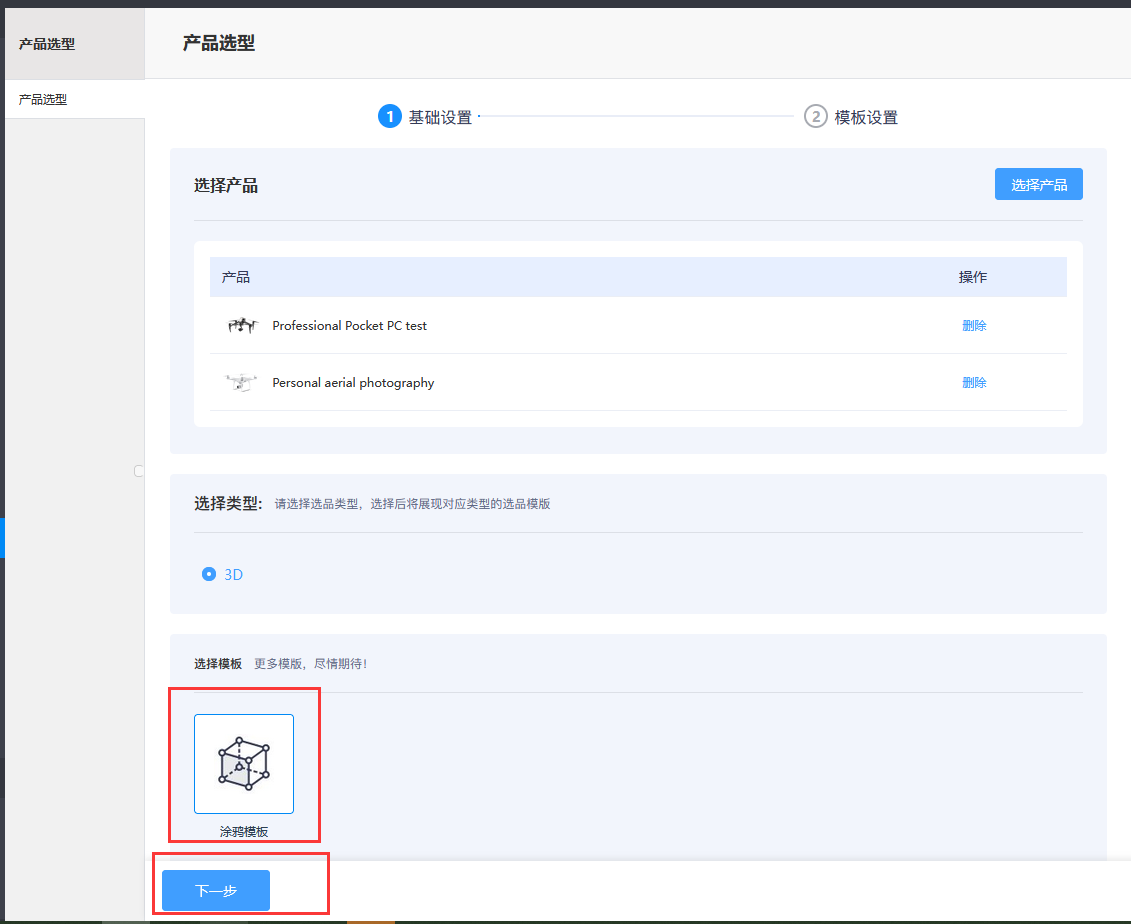Click 删除 for Personal aerial photography

(973, 382)
